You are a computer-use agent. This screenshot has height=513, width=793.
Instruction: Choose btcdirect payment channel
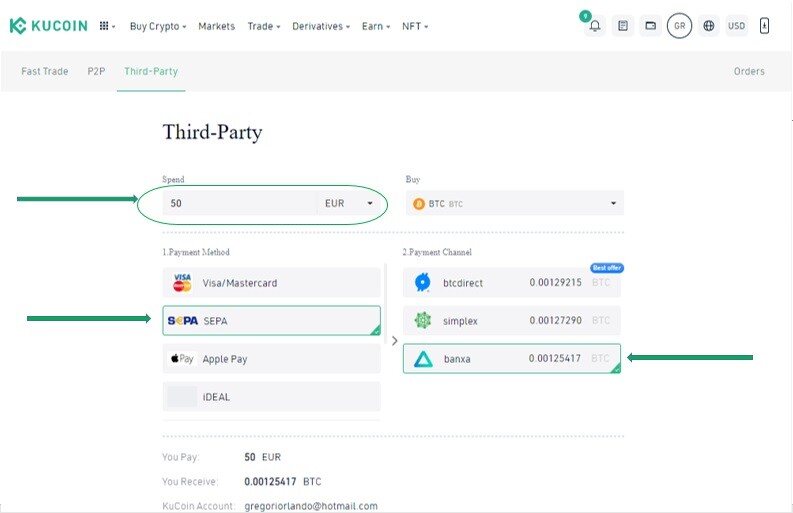tap(512, 282)
